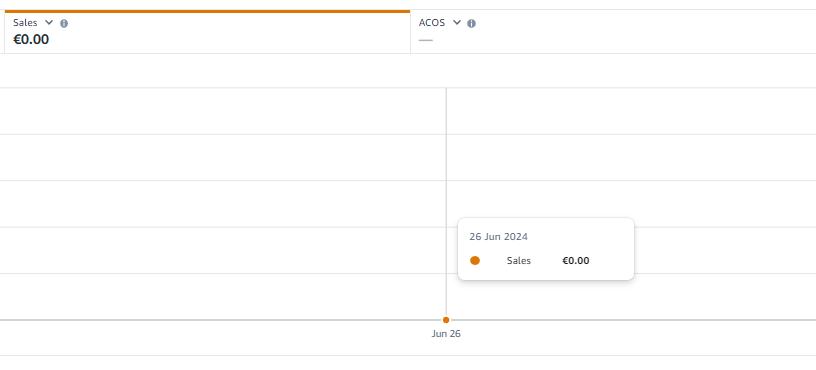Click the Sales label in tooltip

point(519,261)
